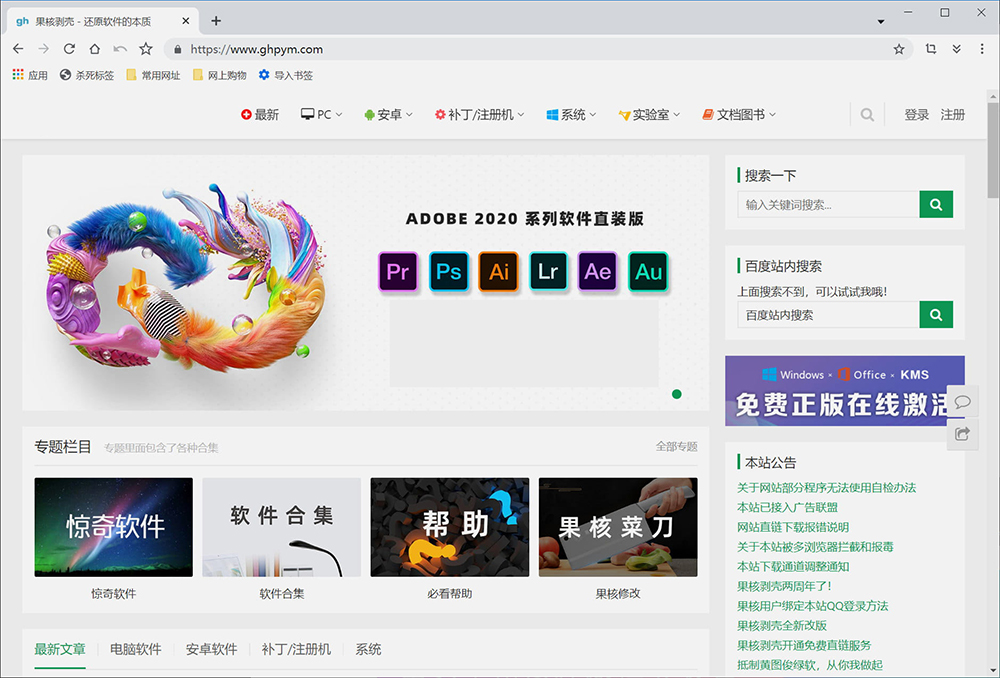Screen dimensions: 1000x678
Task: Switch to the 安卓软件 tab
Action: pos(211,649)
